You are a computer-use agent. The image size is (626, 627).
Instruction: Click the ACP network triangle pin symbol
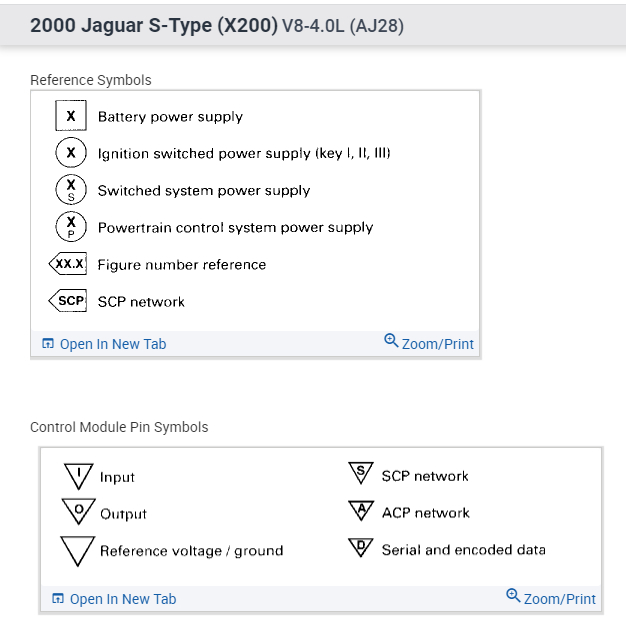click(360, 511)
